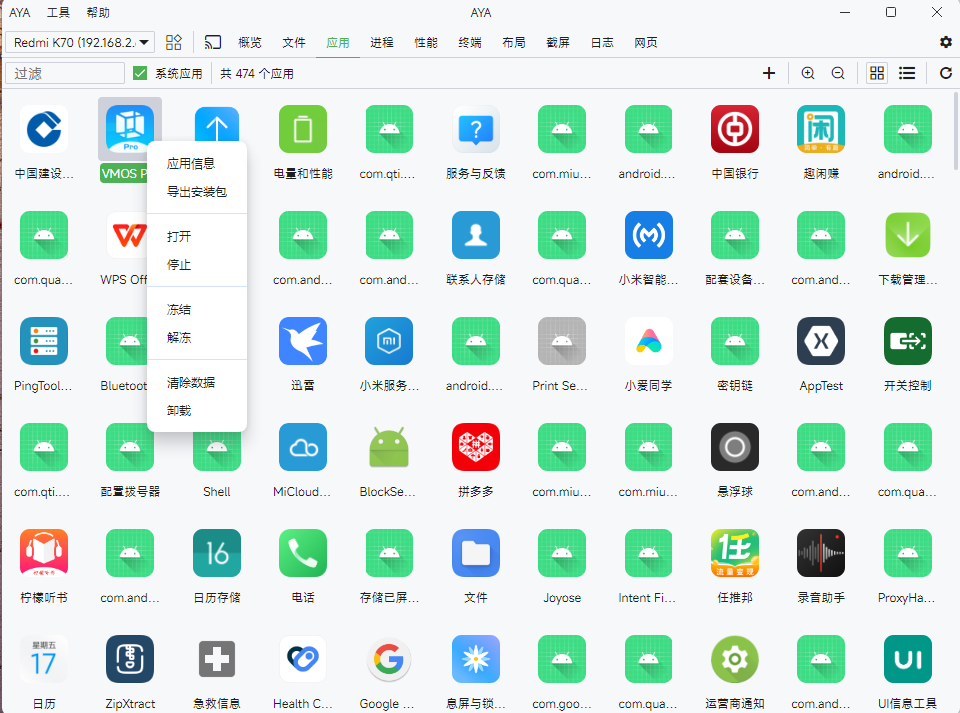Screen dimensions: 960x713
Task: Select the 运营商通知 app icon
Action: click(x=735, y=659)
